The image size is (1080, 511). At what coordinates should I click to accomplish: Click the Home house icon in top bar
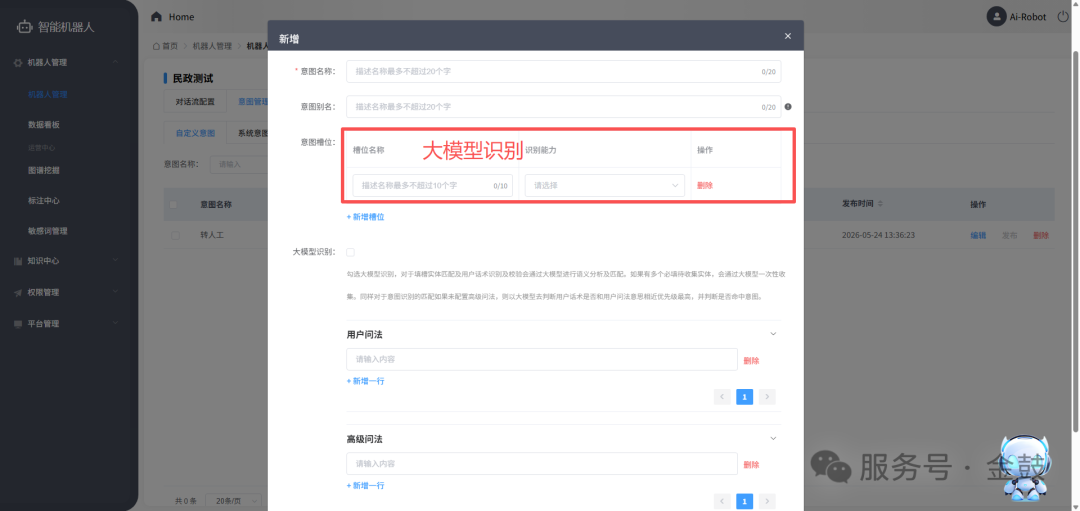(x=157, y=17)
